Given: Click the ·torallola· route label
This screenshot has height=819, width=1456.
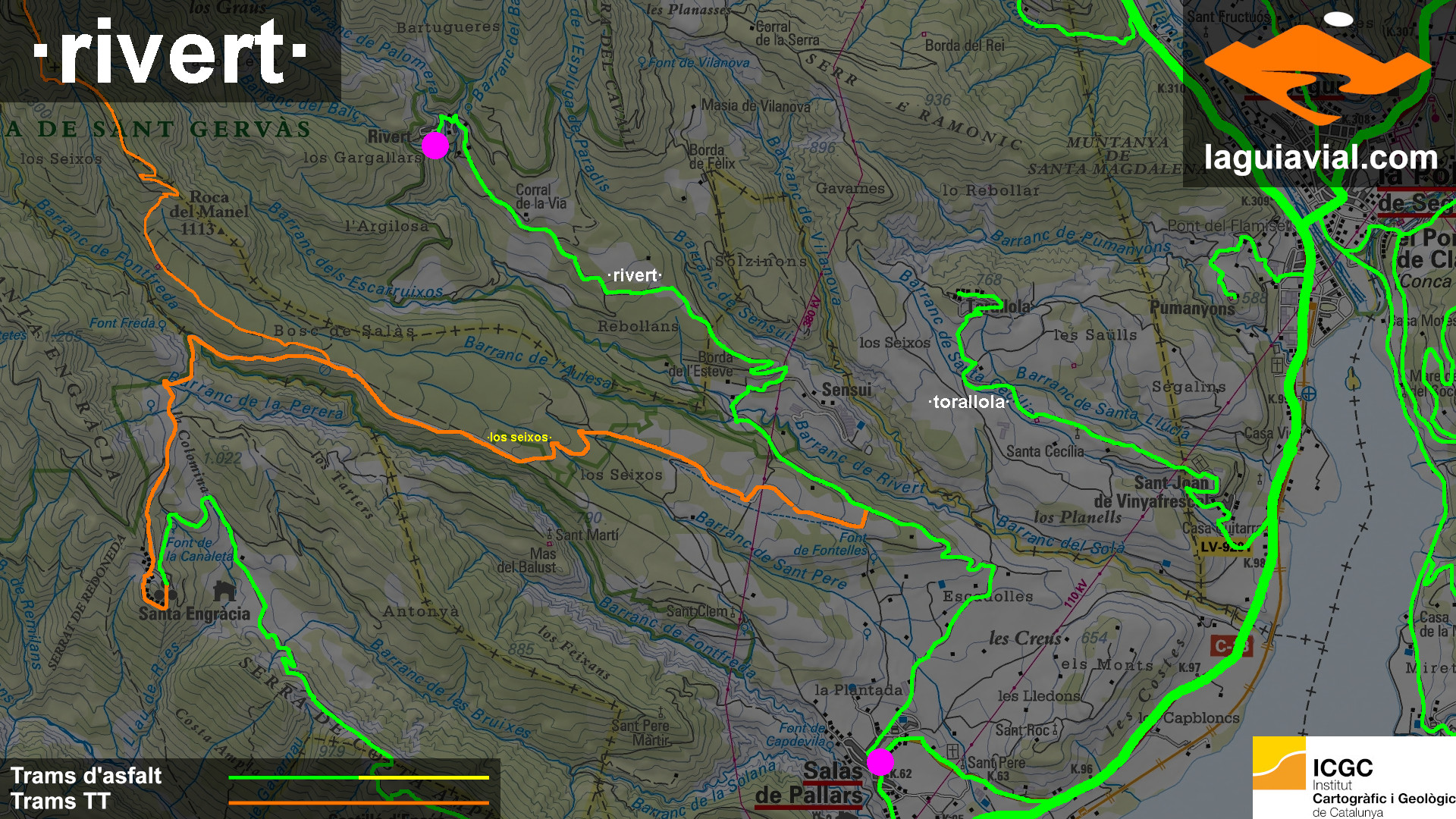Looking at the screenshot, I should coord(968,402).
